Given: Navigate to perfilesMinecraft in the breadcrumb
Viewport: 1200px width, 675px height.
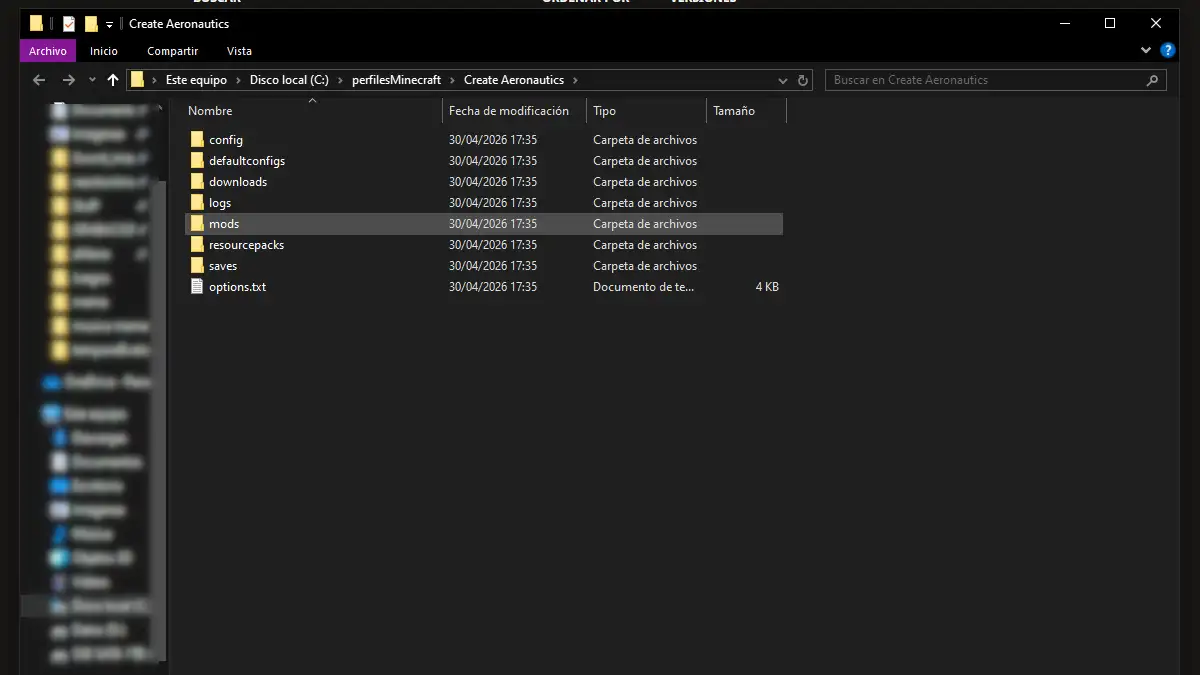Looking at the screenshot, I should pos(396,80).
